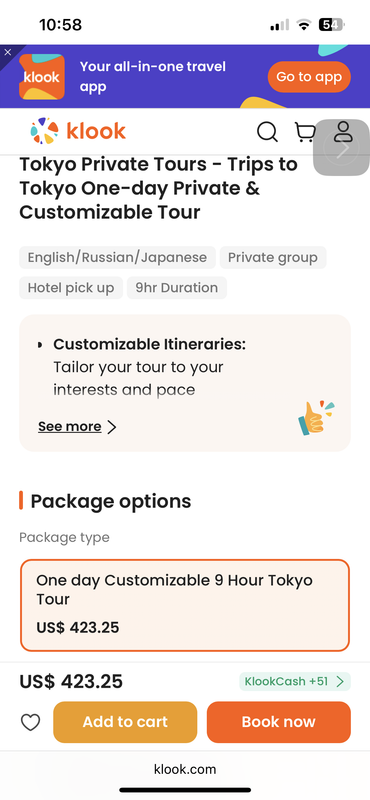Tap the English/Russian/Japanese tag
The height and width of the screenshot is (800, 370).
[117, 258]
